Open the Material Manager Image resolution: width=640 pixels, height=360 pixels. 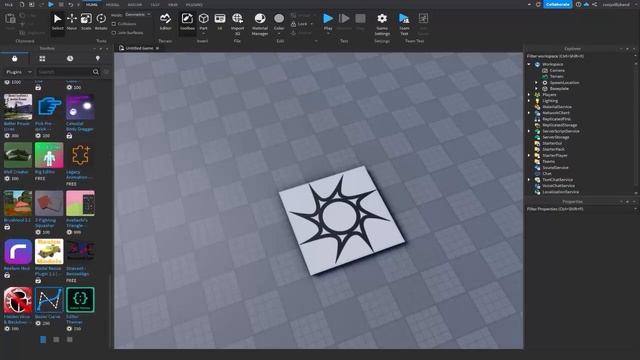260,24
